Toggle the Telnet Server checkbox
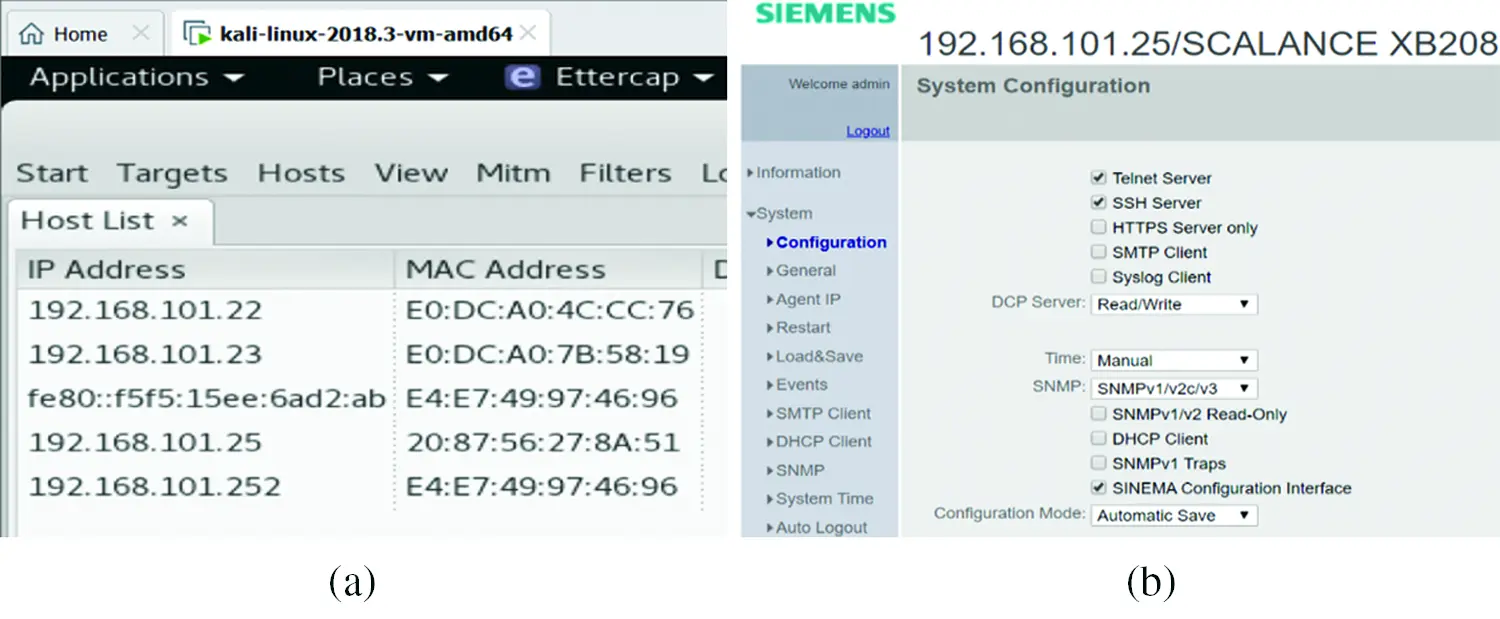The width and height of the screenshot is (1500, 619). coord(1099,178)
